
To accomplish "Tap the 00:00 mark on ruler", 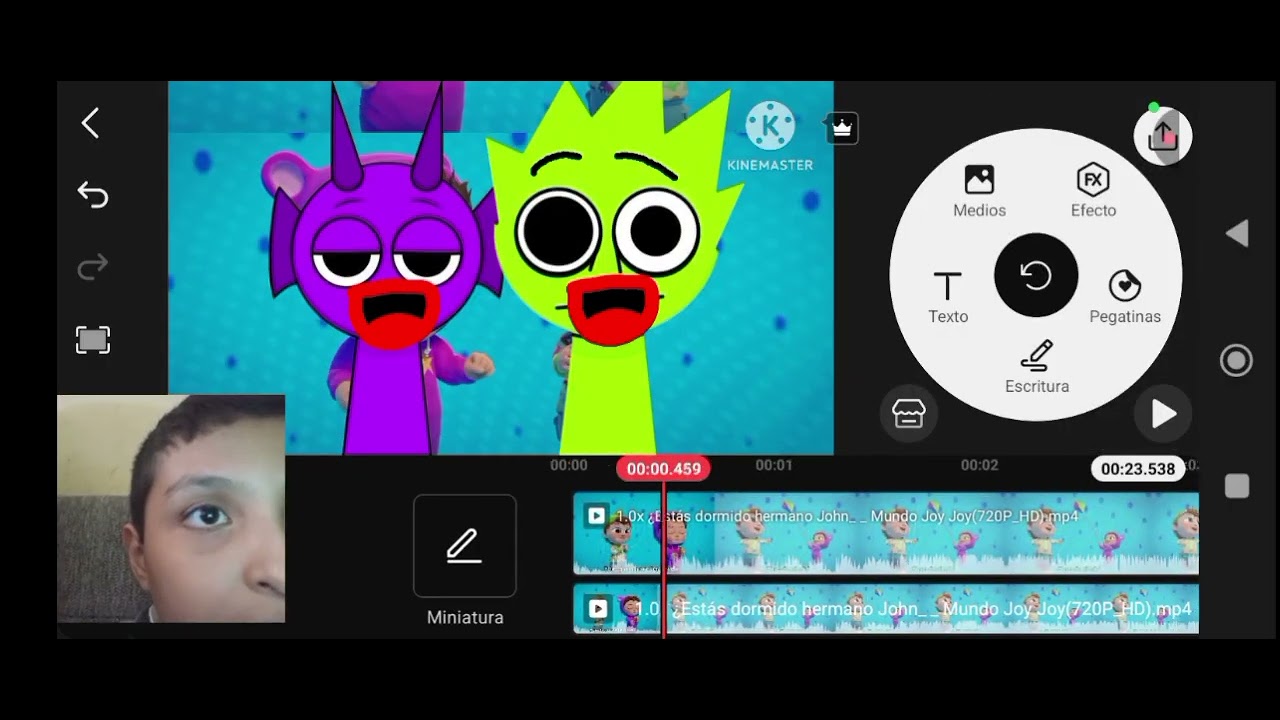I will click(569, 465).
